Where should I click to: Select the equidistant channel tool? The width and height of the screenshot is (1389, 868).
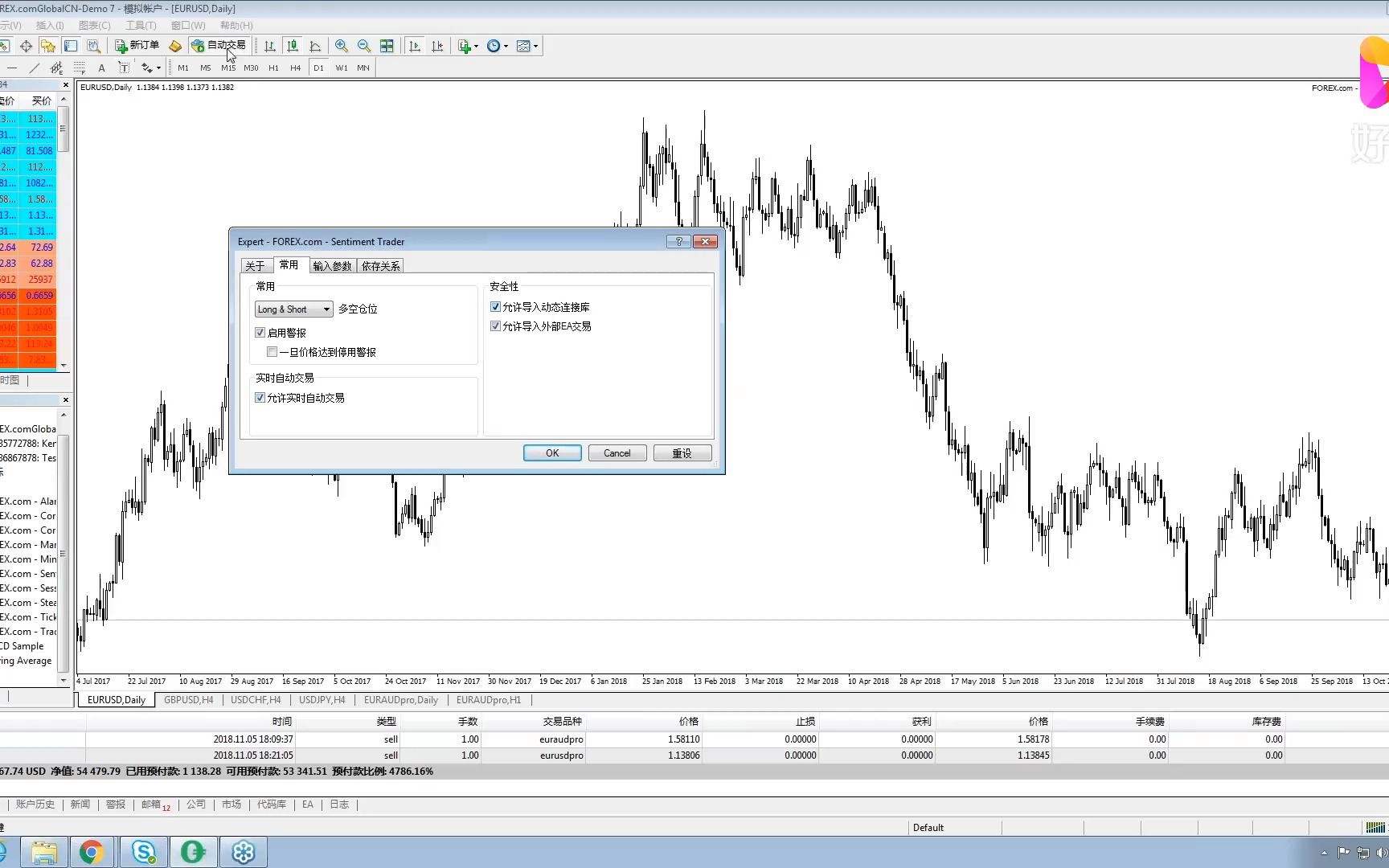[x=56, y=68]
